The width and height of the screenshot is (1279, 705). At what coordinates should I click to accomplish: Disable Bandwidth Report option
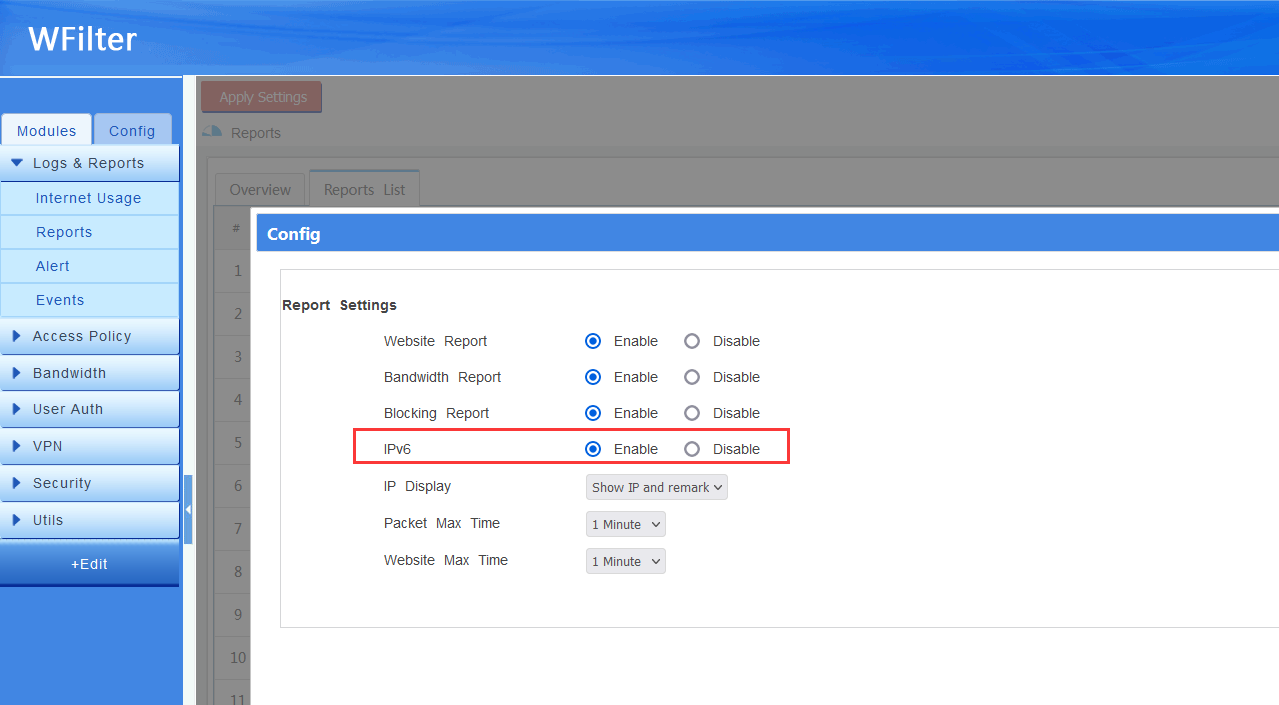pos(692,377)
